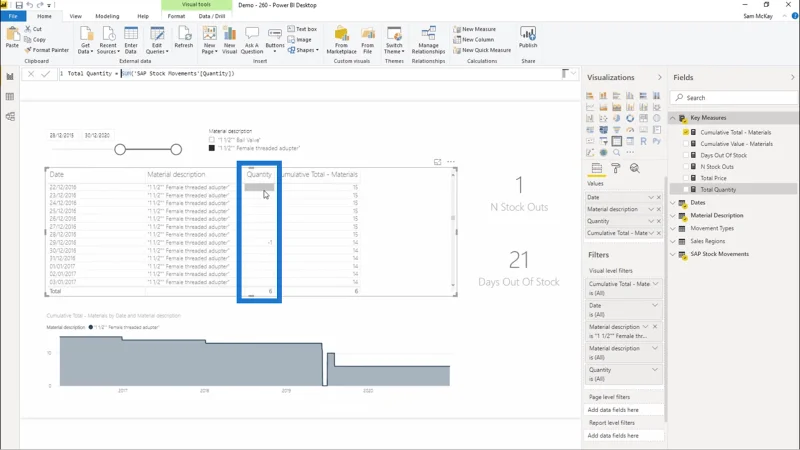800x450 pixels.
Task: Save the file using the title bar icon
Action: tap(19, 5)
